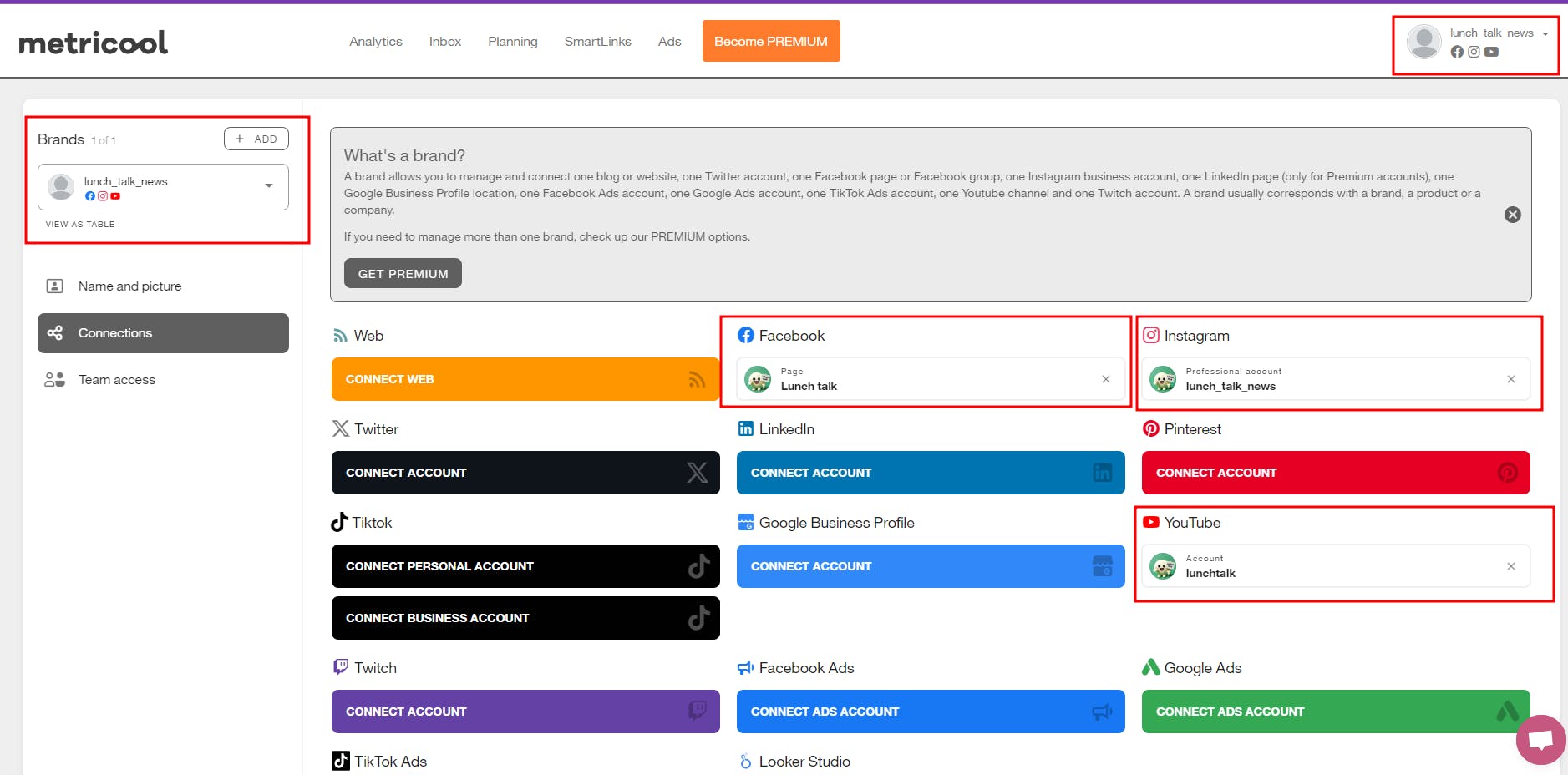This screenshot has width=1568, height=775.
Task: Click the Facebook Ads megaphone heading icon
Action: pos(746,668)
